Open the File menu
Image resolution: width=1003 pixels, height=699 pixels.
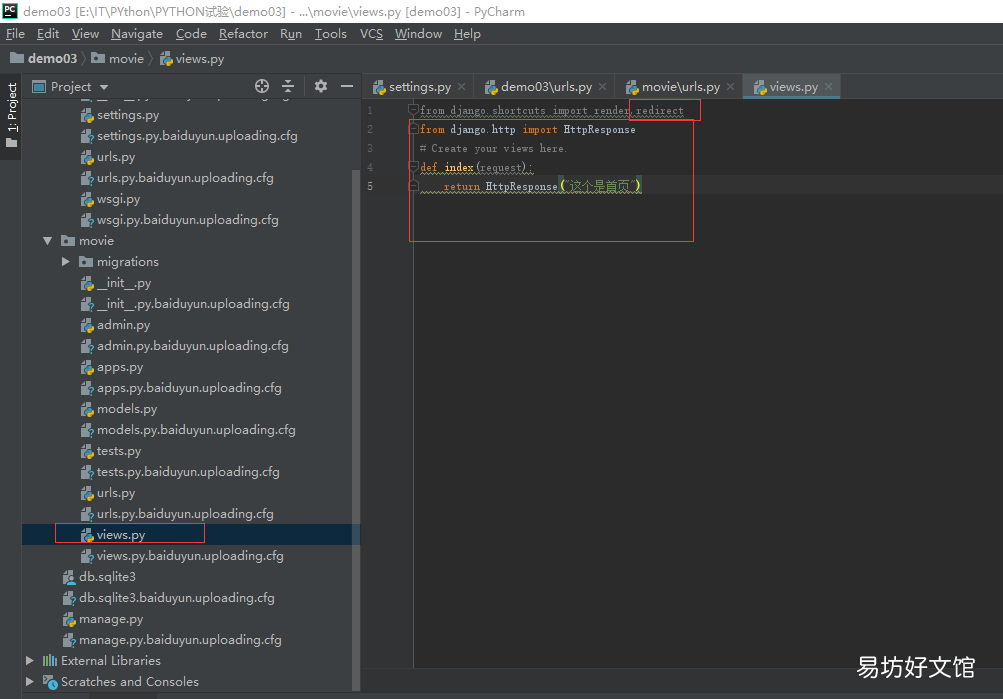pyautogui.click(x=15, y=34)
